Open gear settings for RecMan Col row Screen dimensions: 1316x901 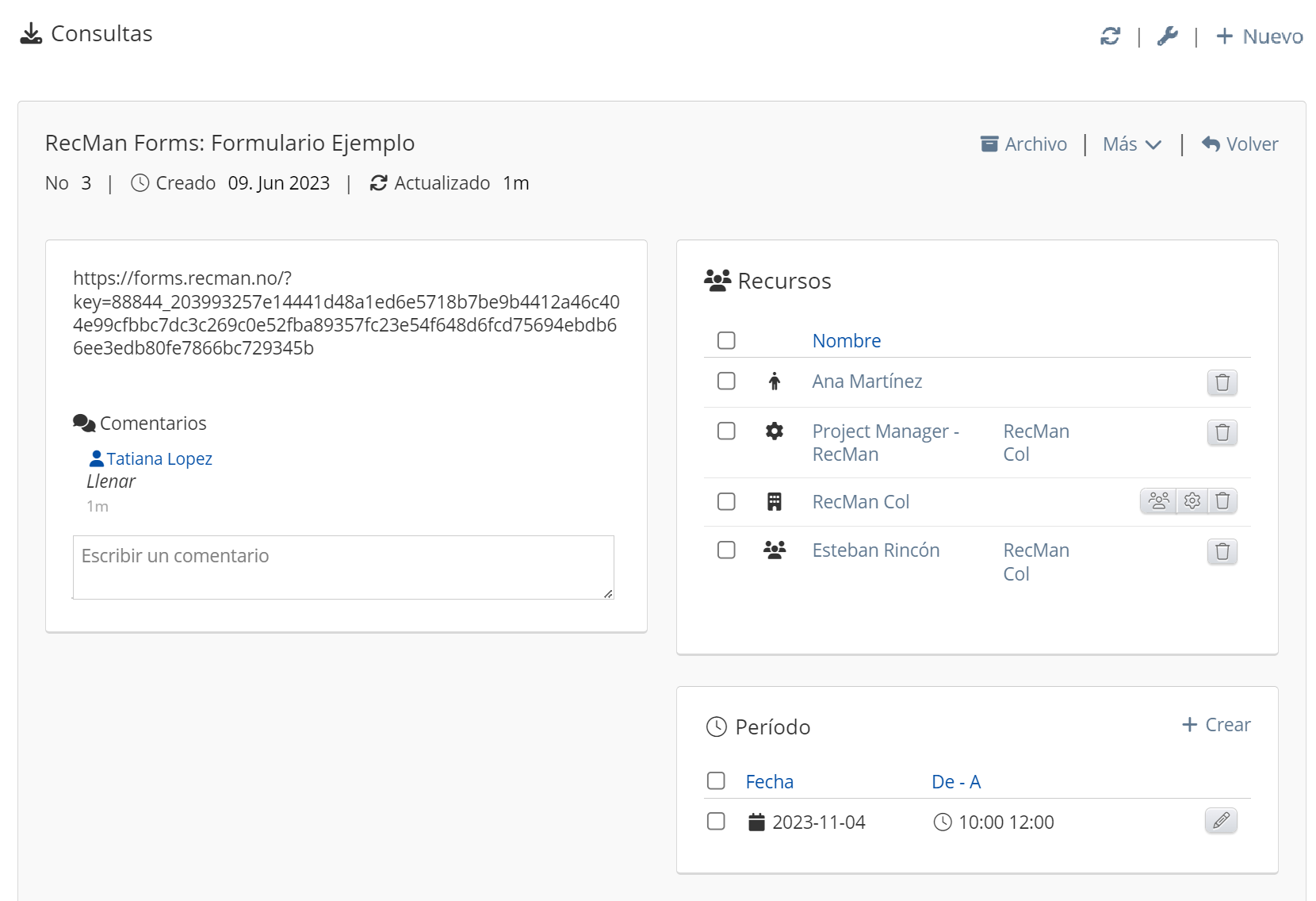pyautogui.click(x=1192, y=501)
